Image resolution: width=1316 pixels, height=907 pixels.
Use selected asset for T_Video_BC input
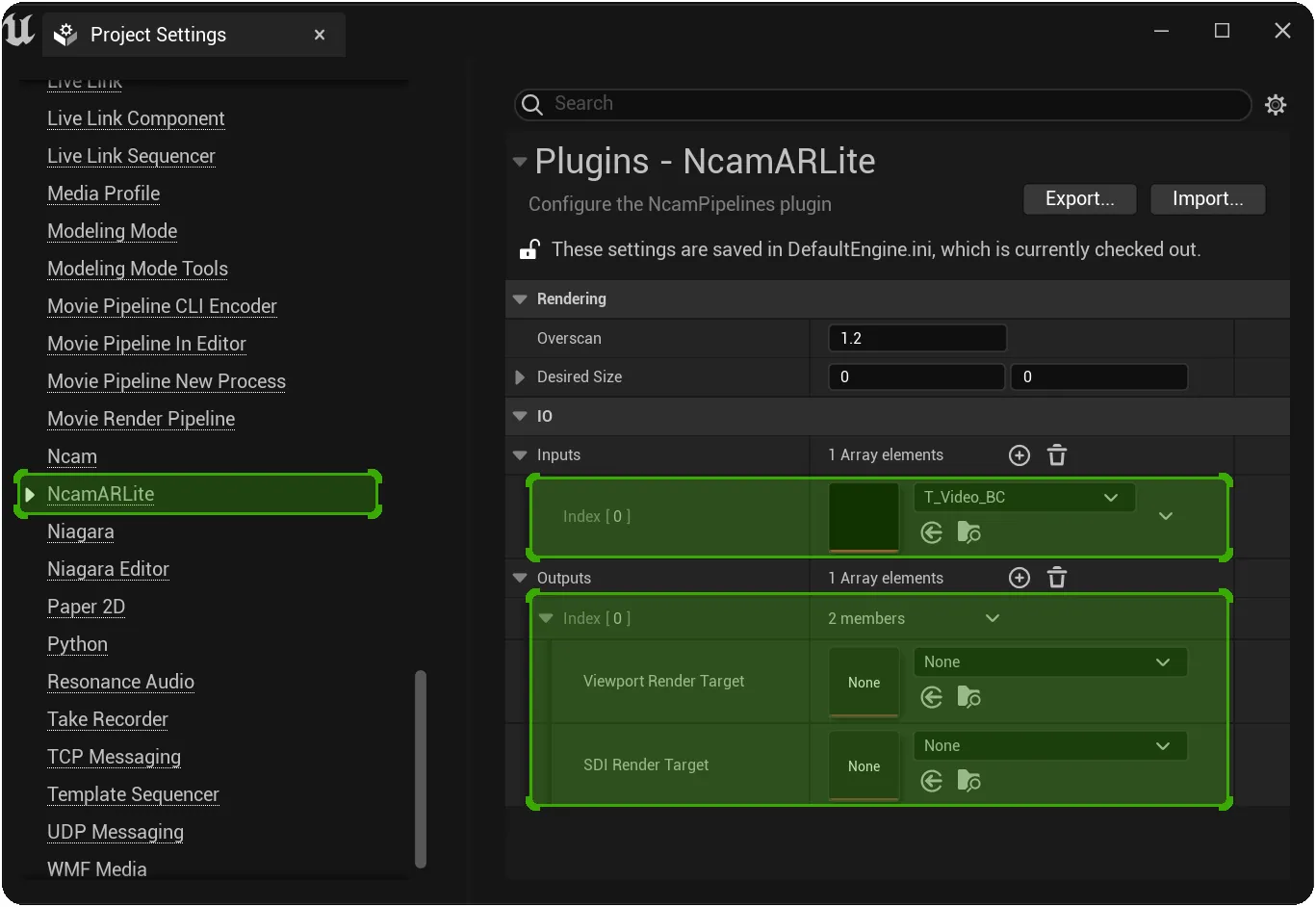(931, 532)
